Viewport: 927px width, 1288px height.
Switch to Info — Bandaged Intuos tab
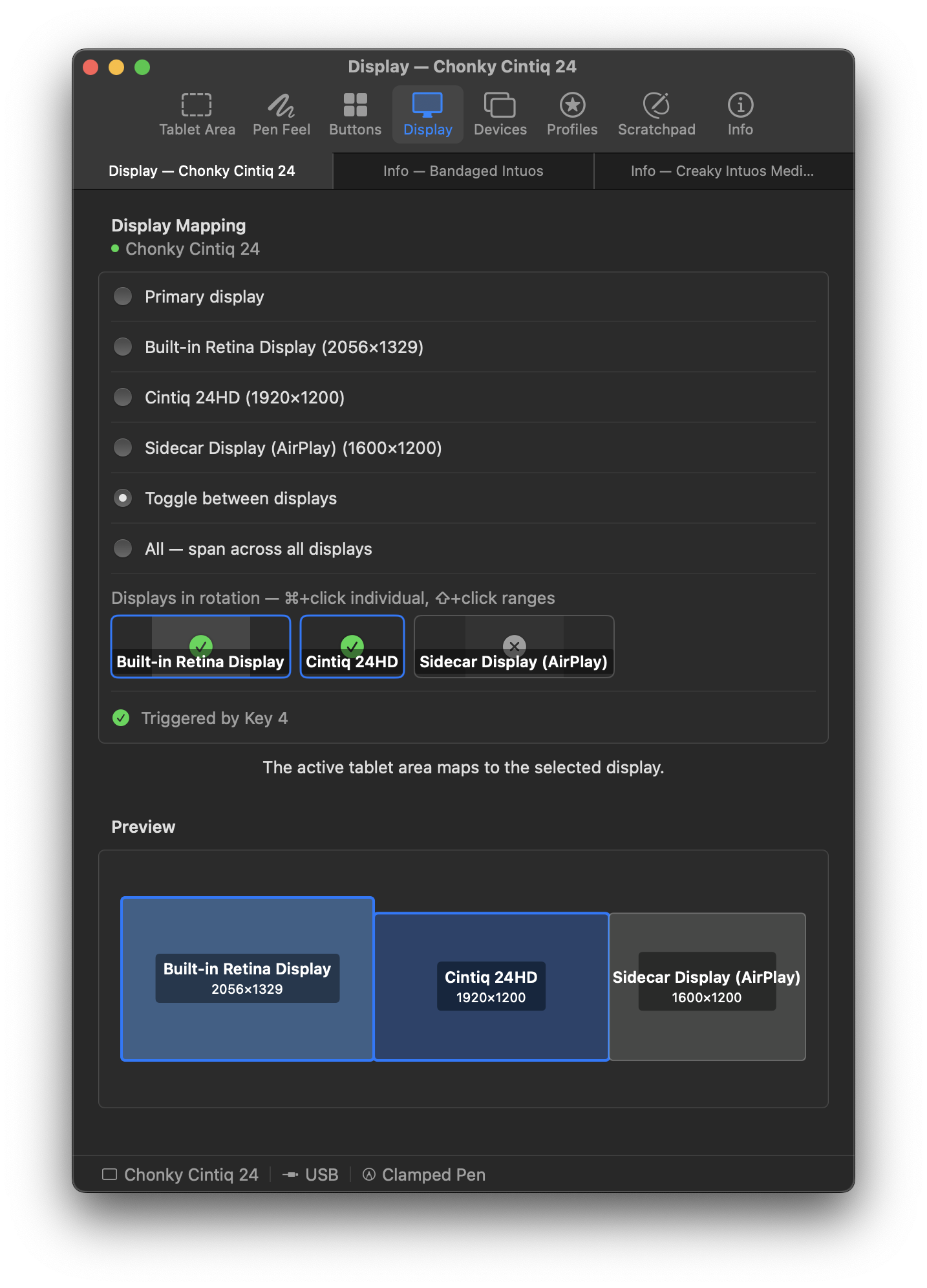[463, 171]
